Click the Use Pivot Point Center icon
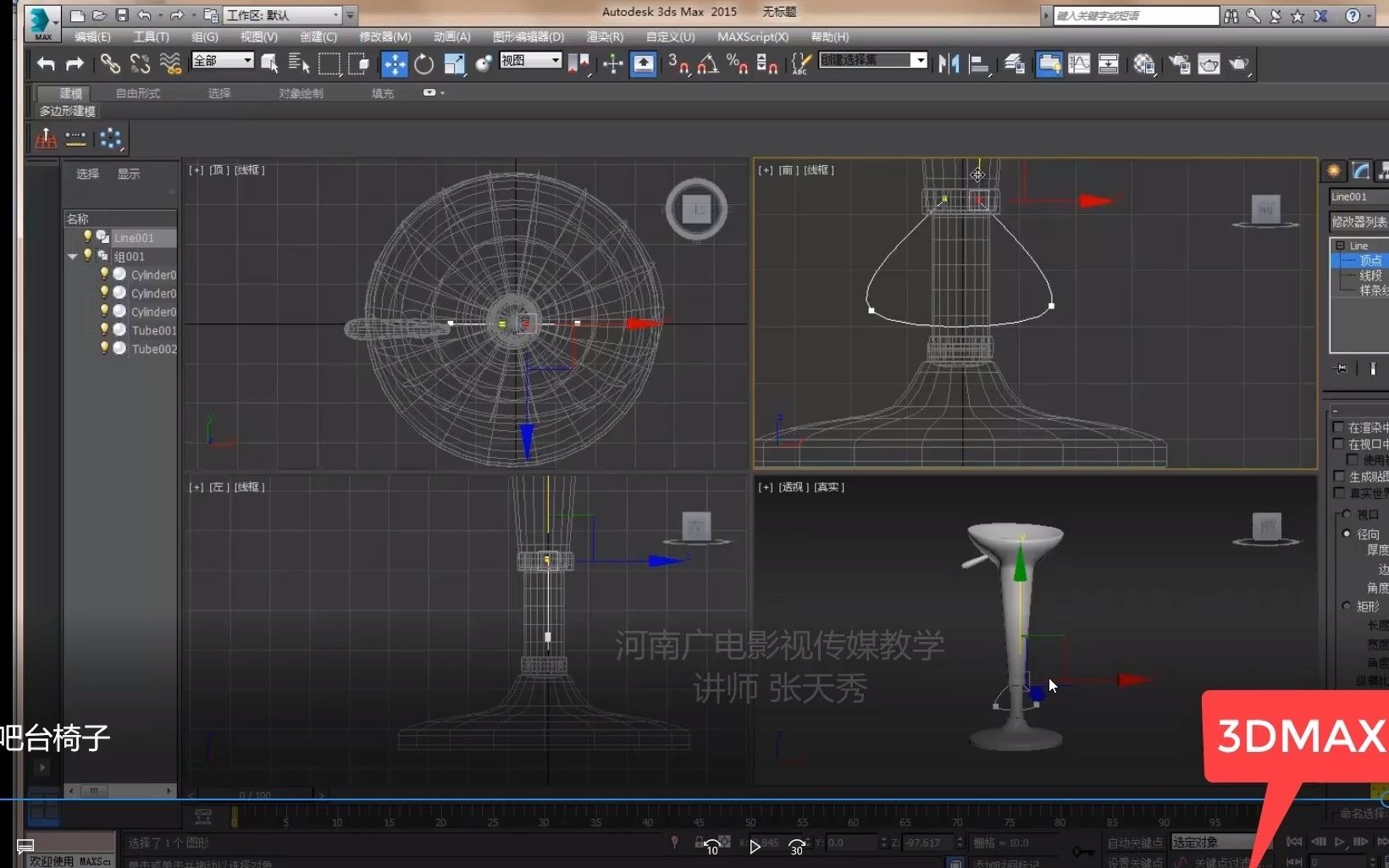 578,64
